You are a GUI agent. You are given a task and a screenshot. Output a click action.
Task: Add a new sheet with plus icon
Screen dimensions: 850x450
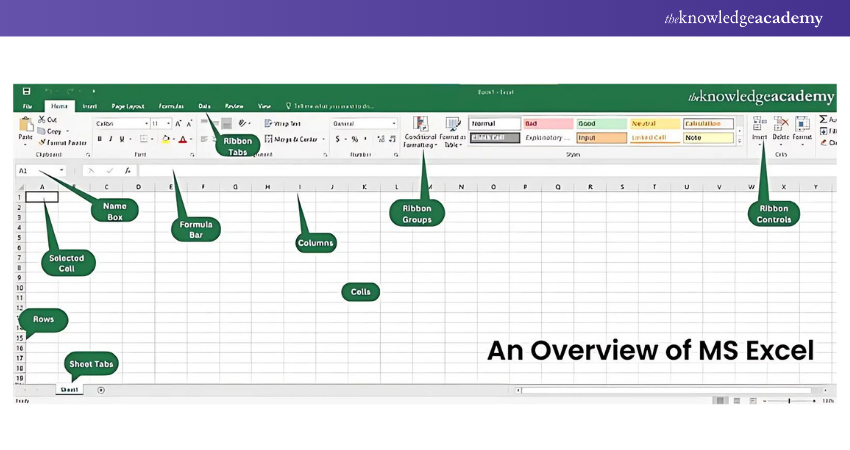pyautogui.click(x=101, y=390)
